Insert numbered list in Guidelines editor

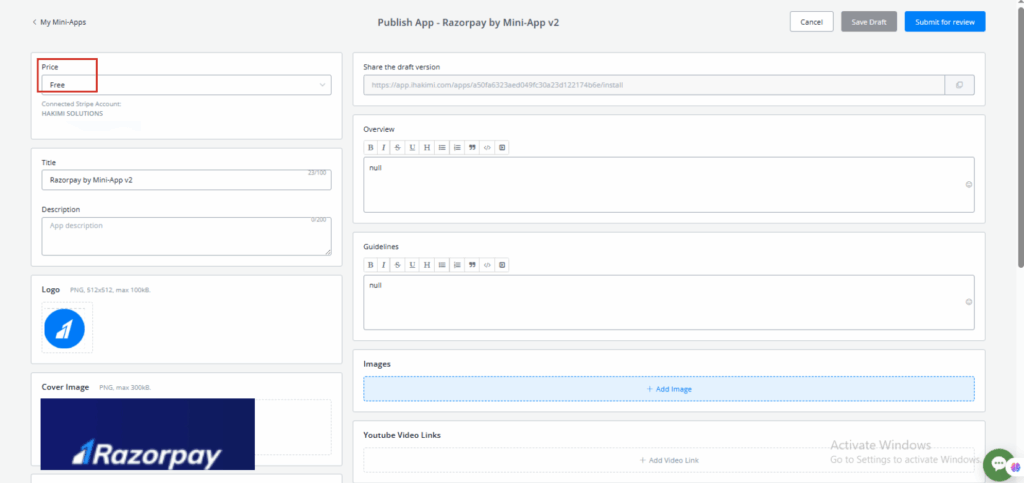coord(457,265)
